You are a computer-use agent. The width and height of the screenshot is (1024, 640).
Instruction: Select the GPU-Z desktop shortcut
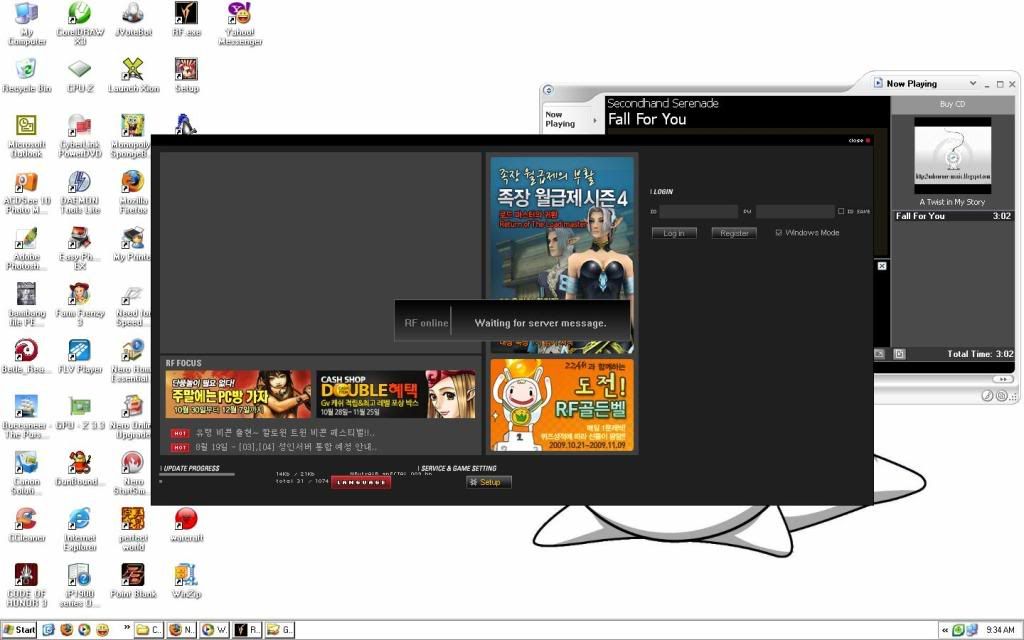coord(80,412)
